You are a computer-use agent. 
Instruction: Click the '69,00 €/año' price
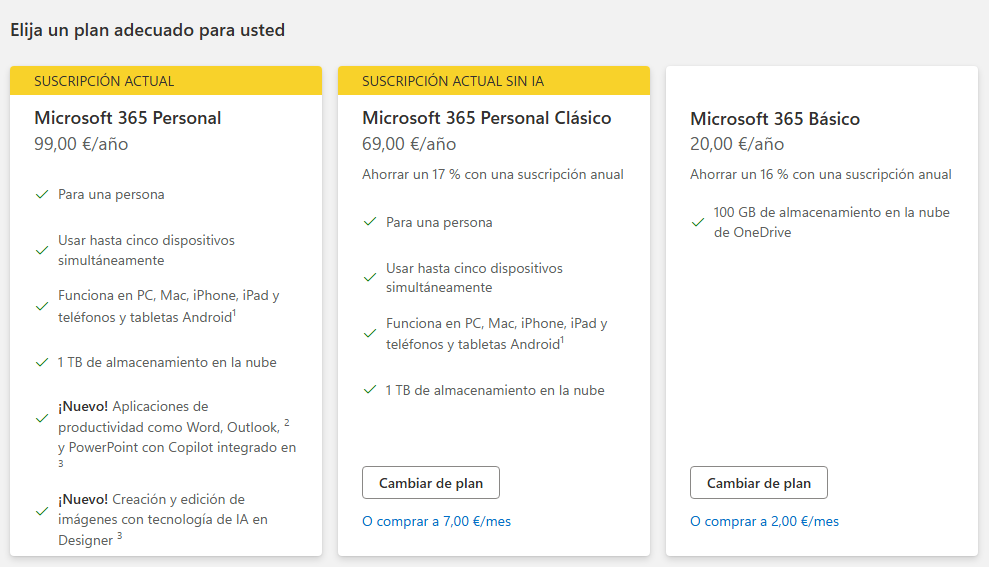pos(409,144)
